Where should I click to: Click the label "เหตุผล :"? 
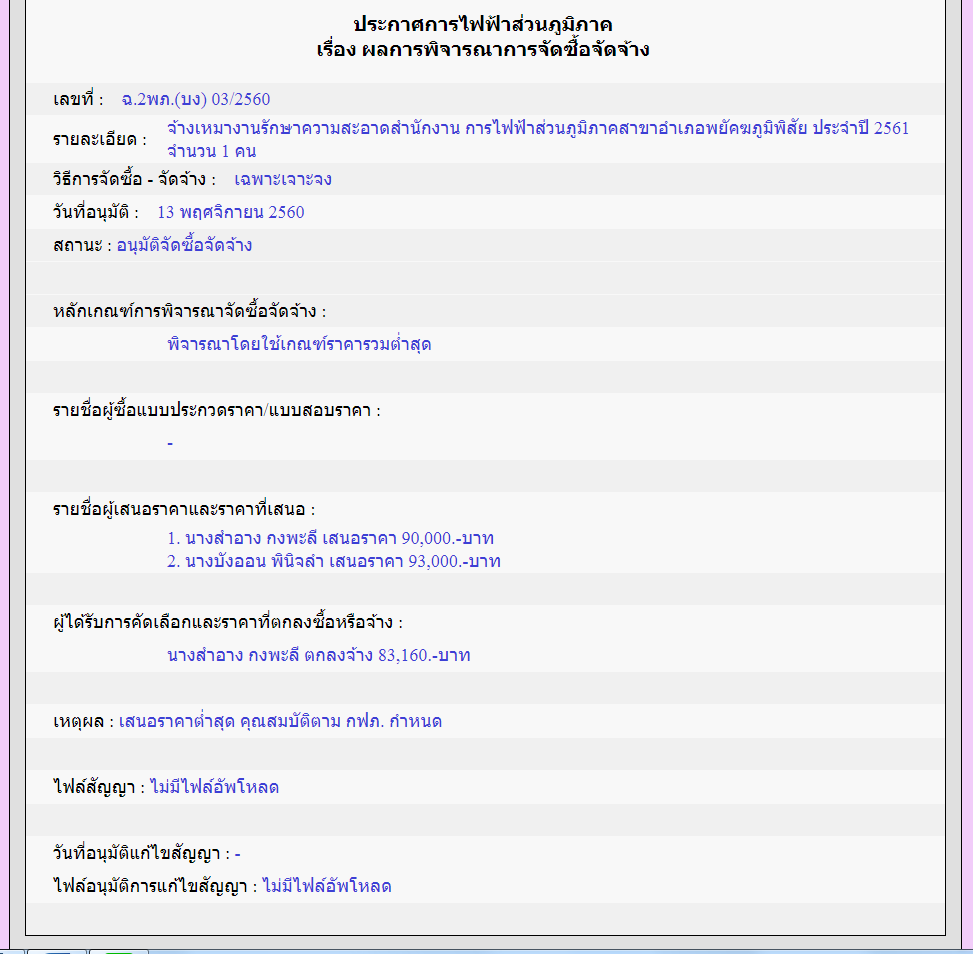84,721
